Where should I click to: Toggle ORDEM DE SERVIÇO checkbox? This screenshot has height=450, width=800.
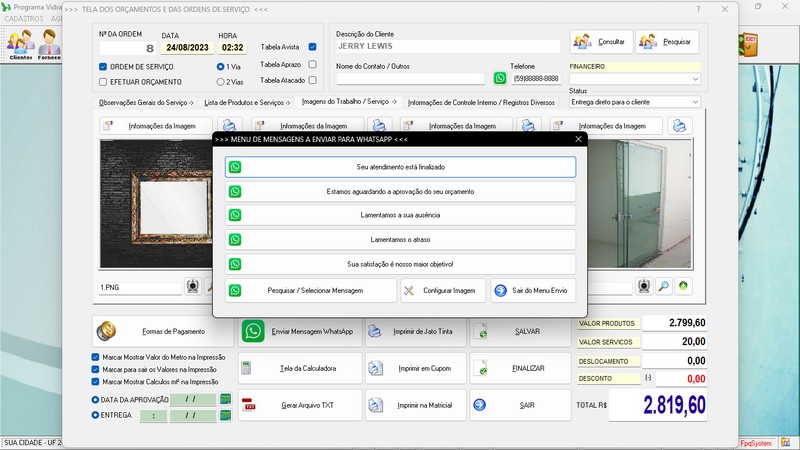click(x=103, y=67)
